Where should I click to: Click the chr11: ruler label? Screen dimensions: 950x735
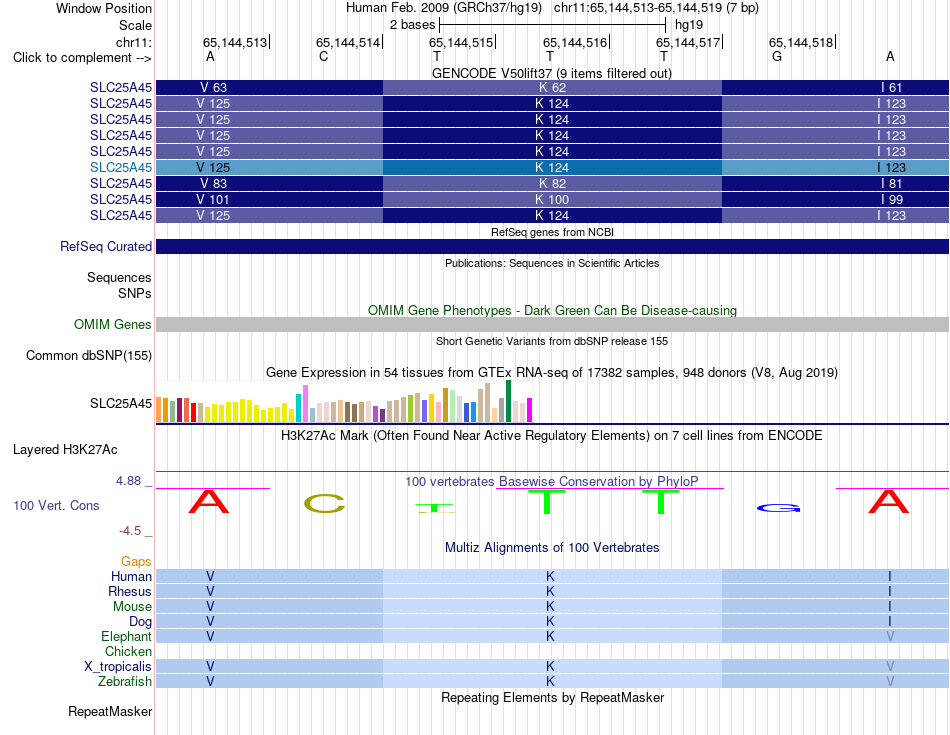pyautogui.click(x=133, y=42)
